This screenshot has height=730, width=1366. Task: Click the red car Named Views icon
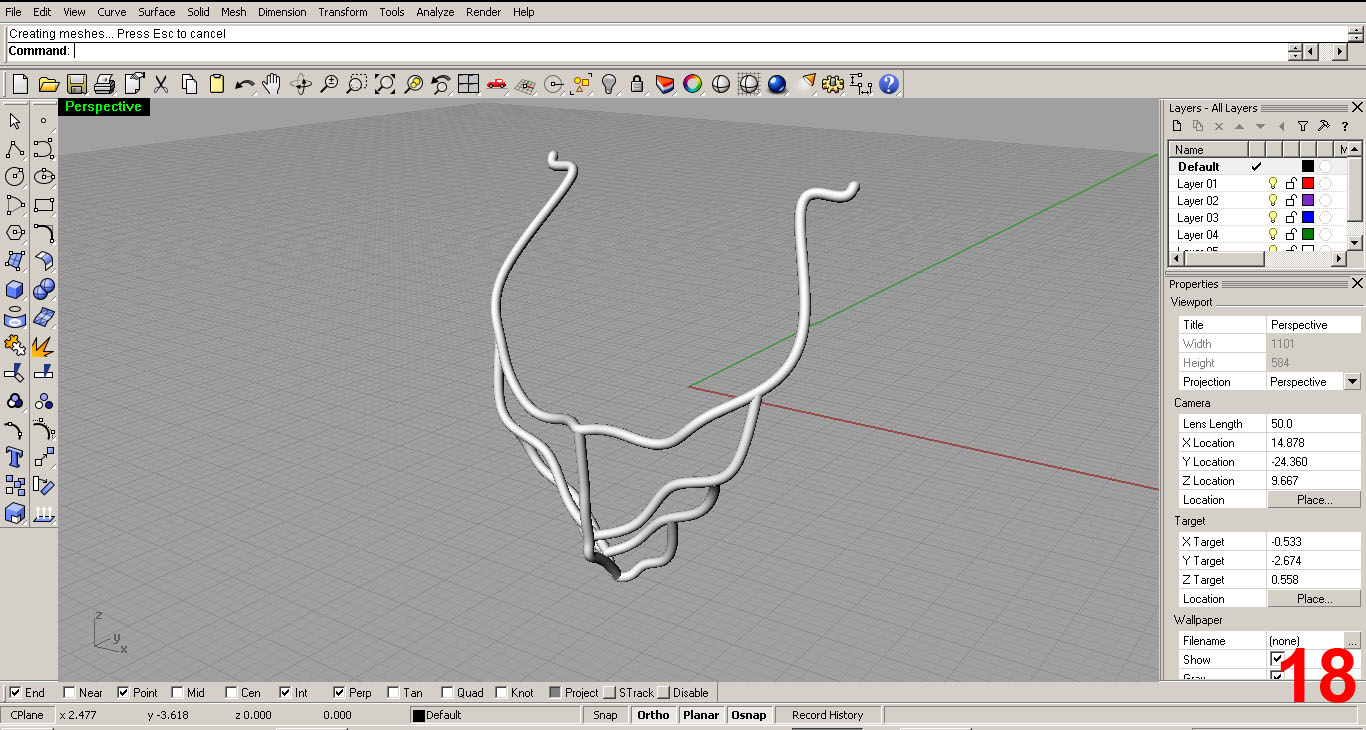pos(496,84)
